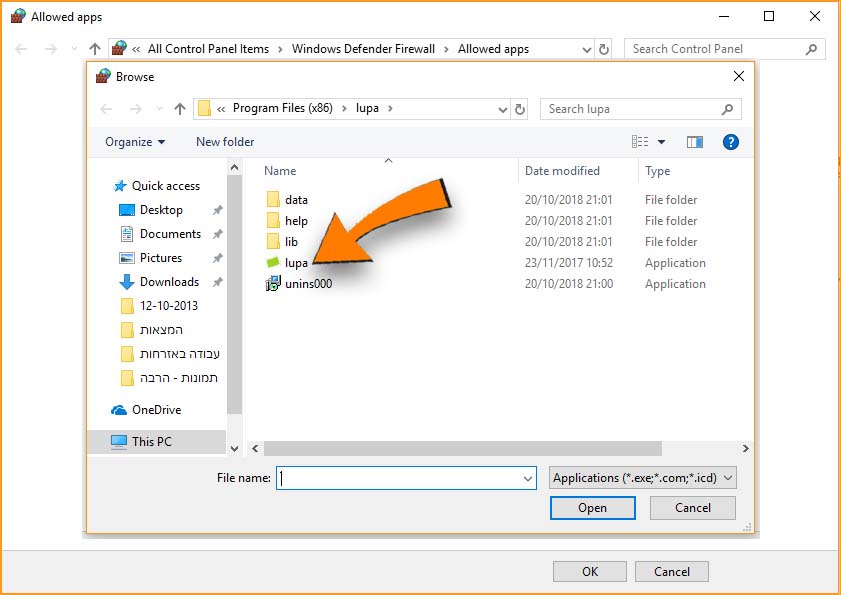Click the New folder button
The width and height of the screenshot is (841, 595).
225,142
